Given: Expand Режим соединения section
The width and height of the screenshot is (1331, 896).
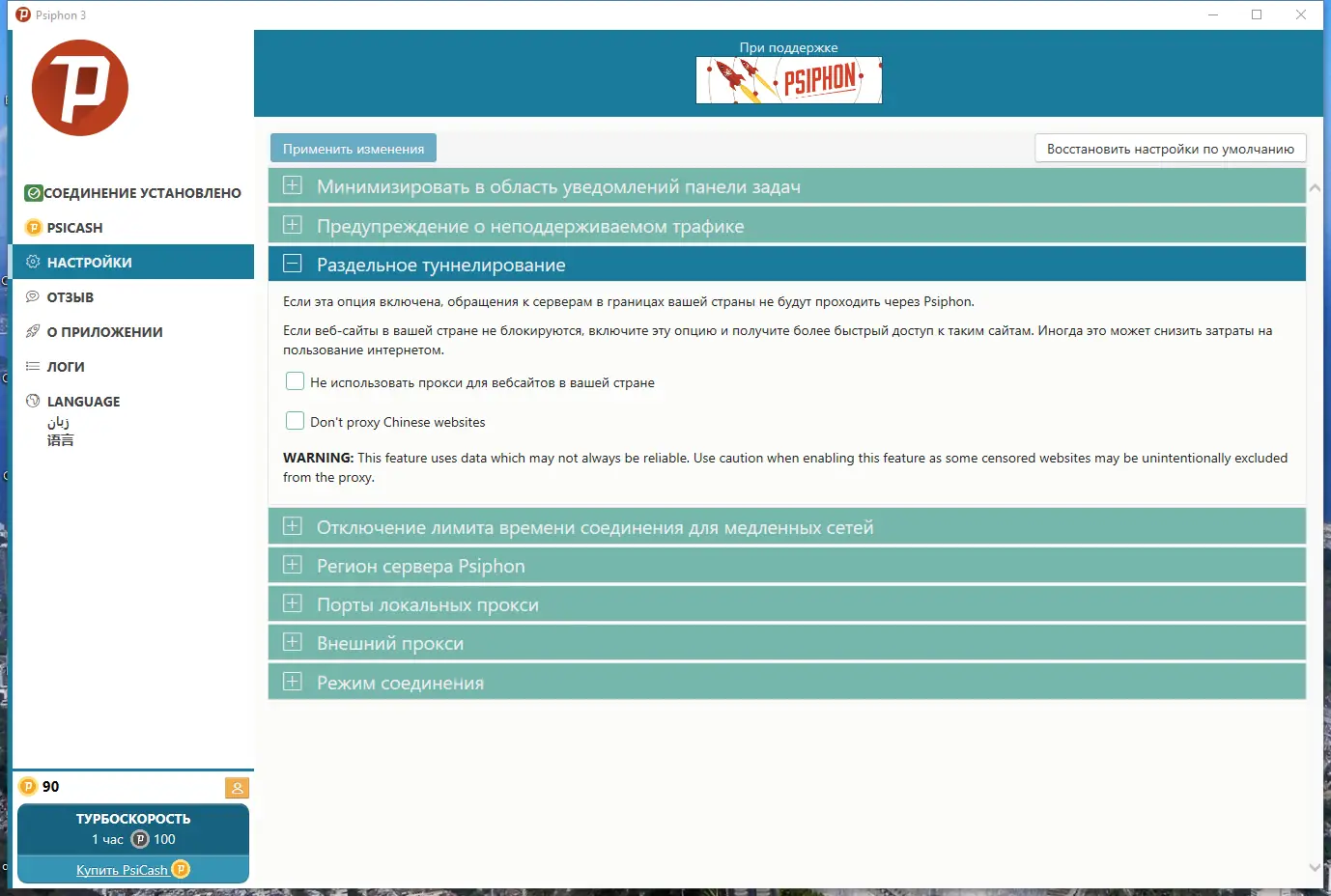Looking at the screenshot, I should [786, 683].
